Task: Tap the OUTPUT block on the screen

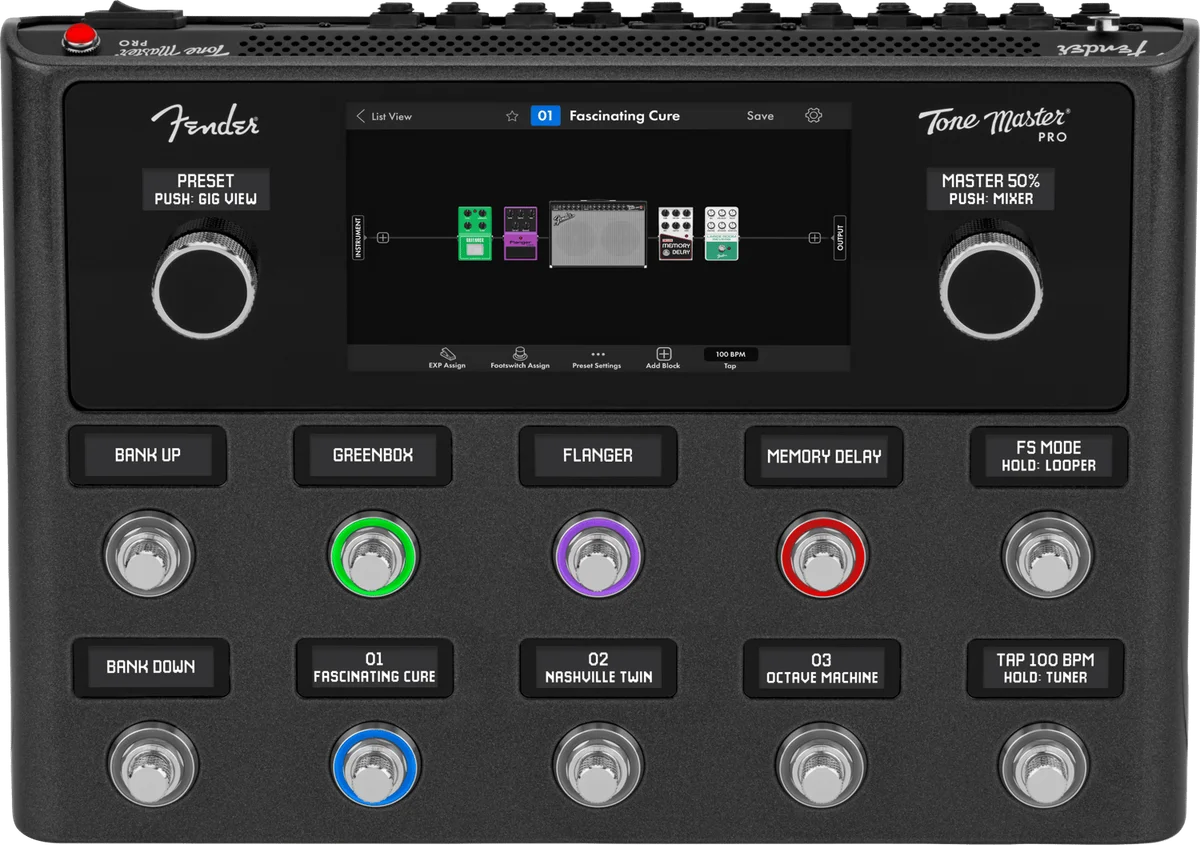Action: pyautogui.click(x=839, y=238)
